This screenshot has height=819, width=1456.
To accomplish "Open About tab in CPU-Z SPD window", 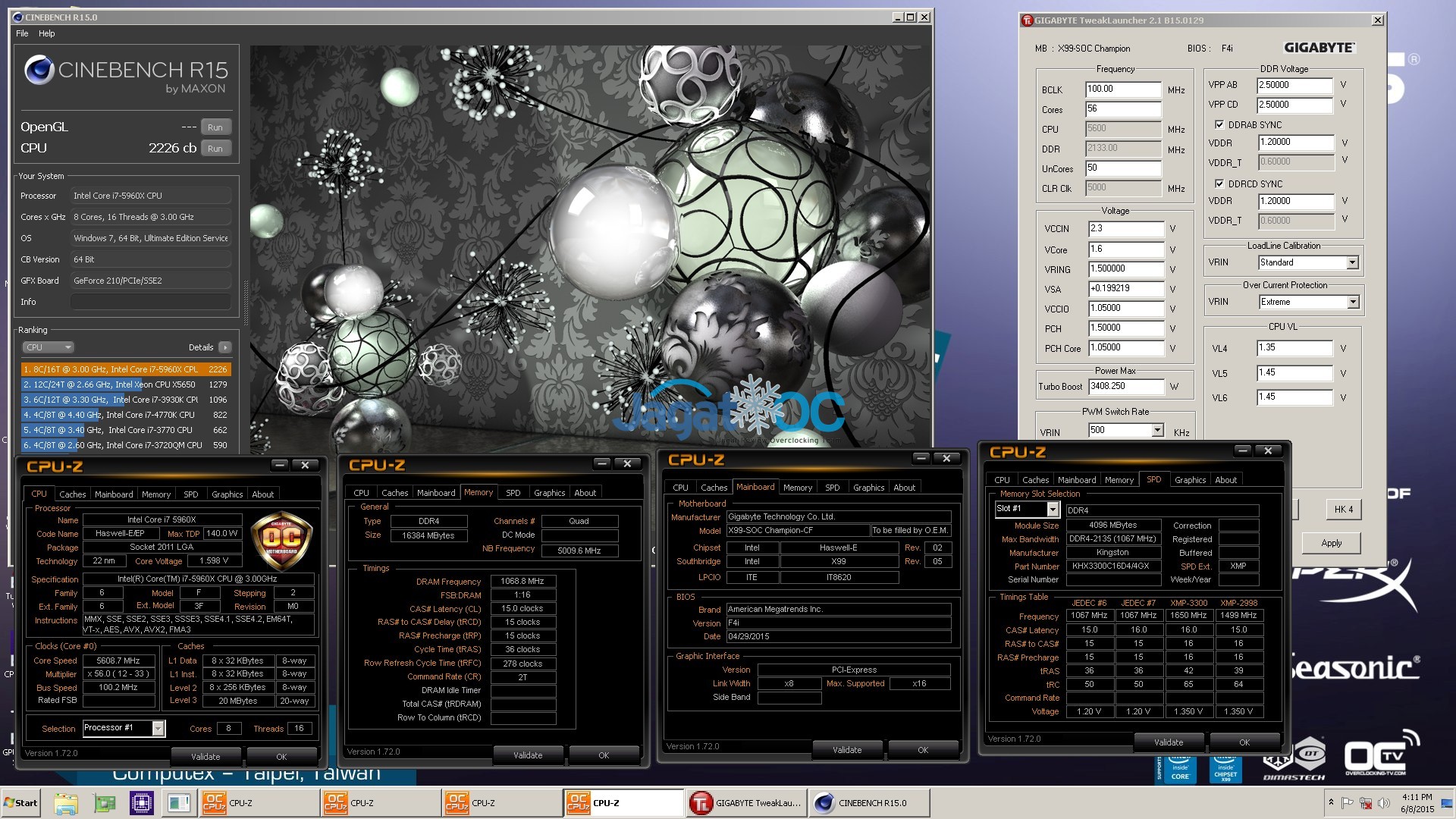I will pyautogui.click(x=1225, y=479).
